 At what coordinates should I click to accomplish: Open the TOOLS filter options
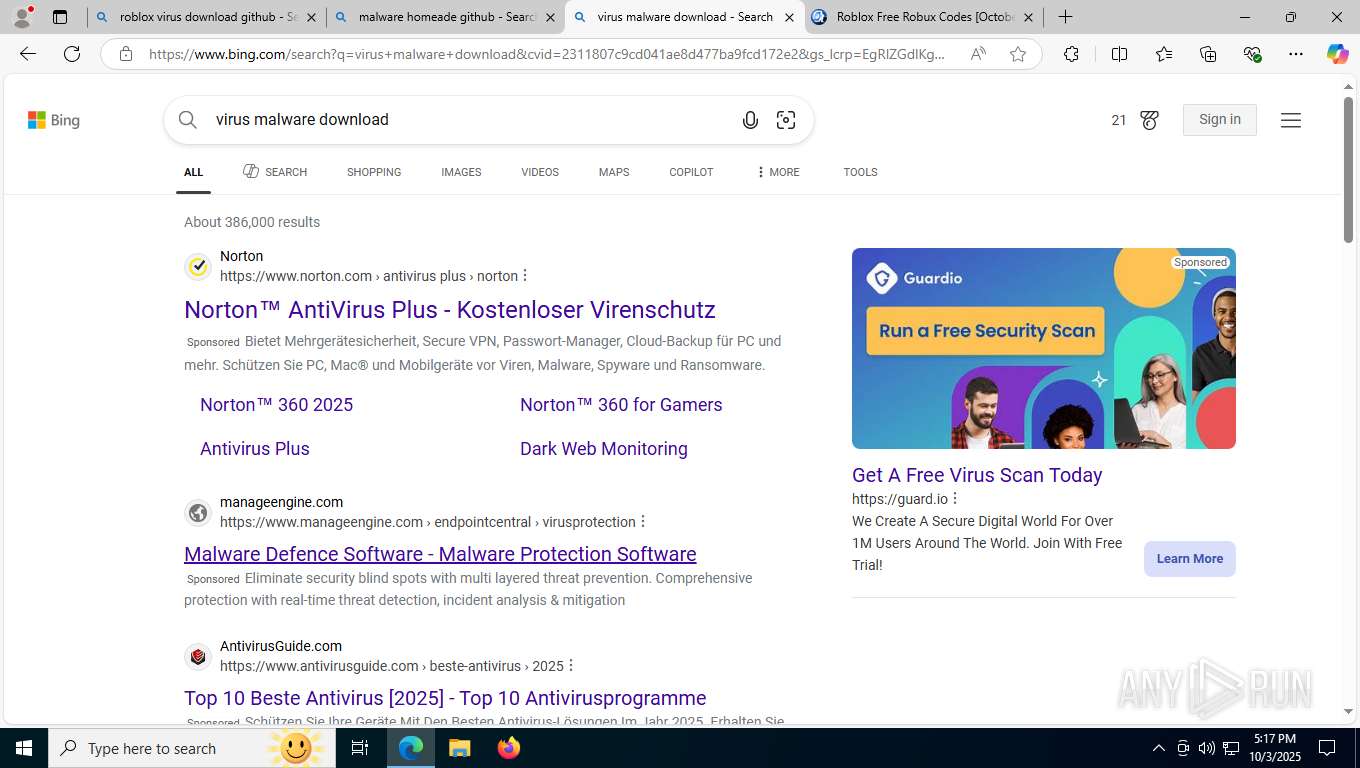pos(860,172)
